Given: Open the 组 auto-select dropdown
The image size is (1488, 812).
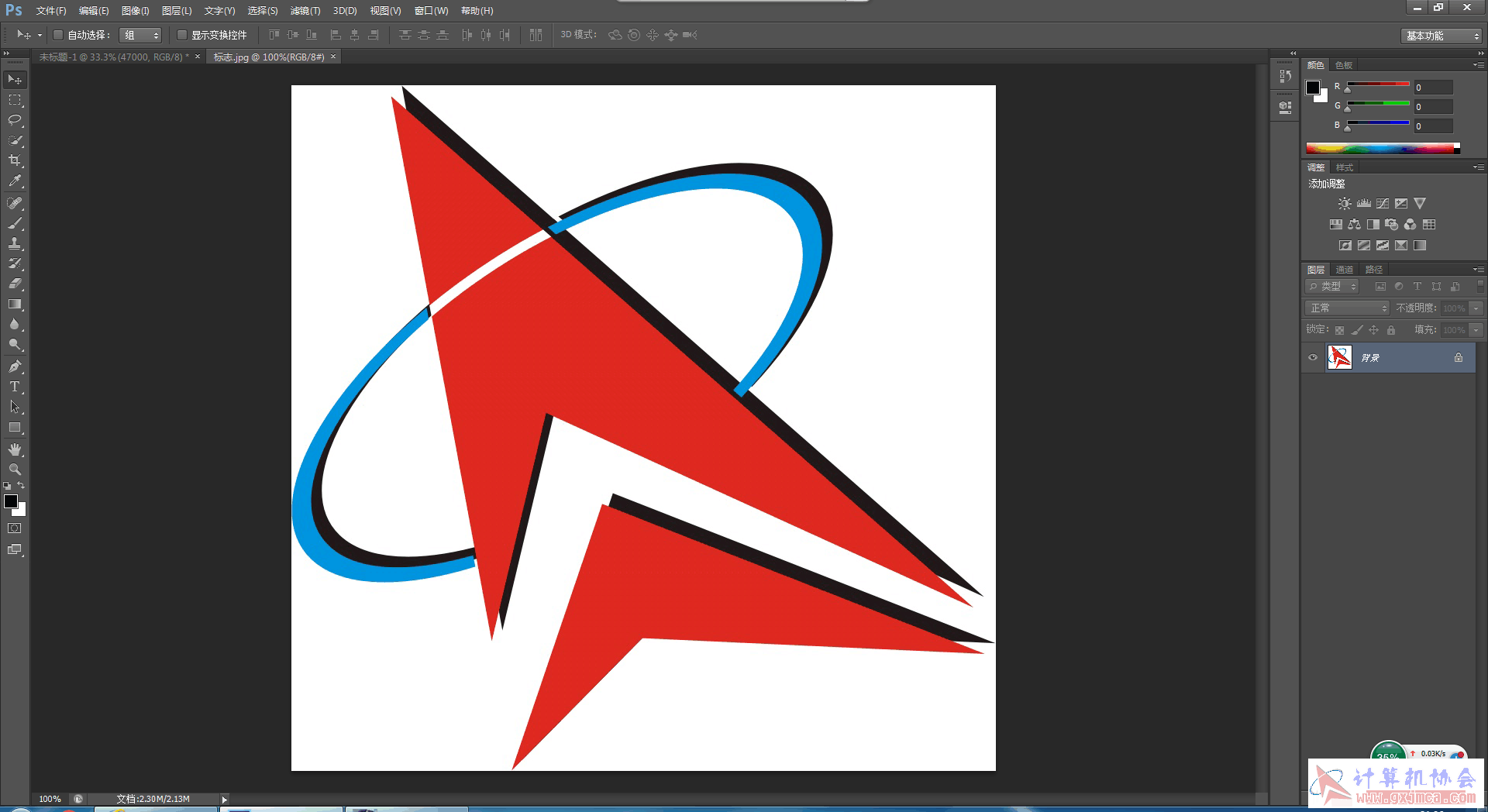Looking at the screenshot, I should [x=140, y=35].
